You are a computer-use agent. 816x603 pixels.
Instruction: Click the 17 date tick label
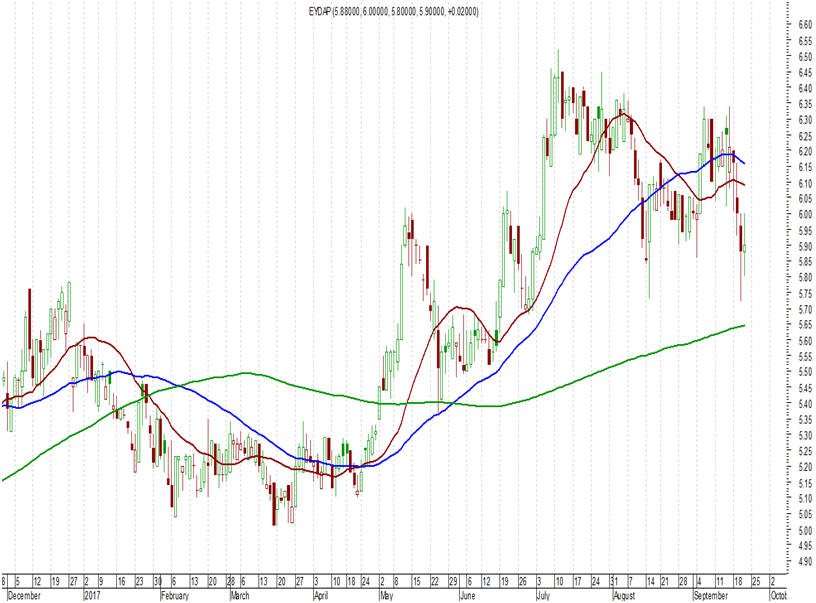click(x=578, y=581)
